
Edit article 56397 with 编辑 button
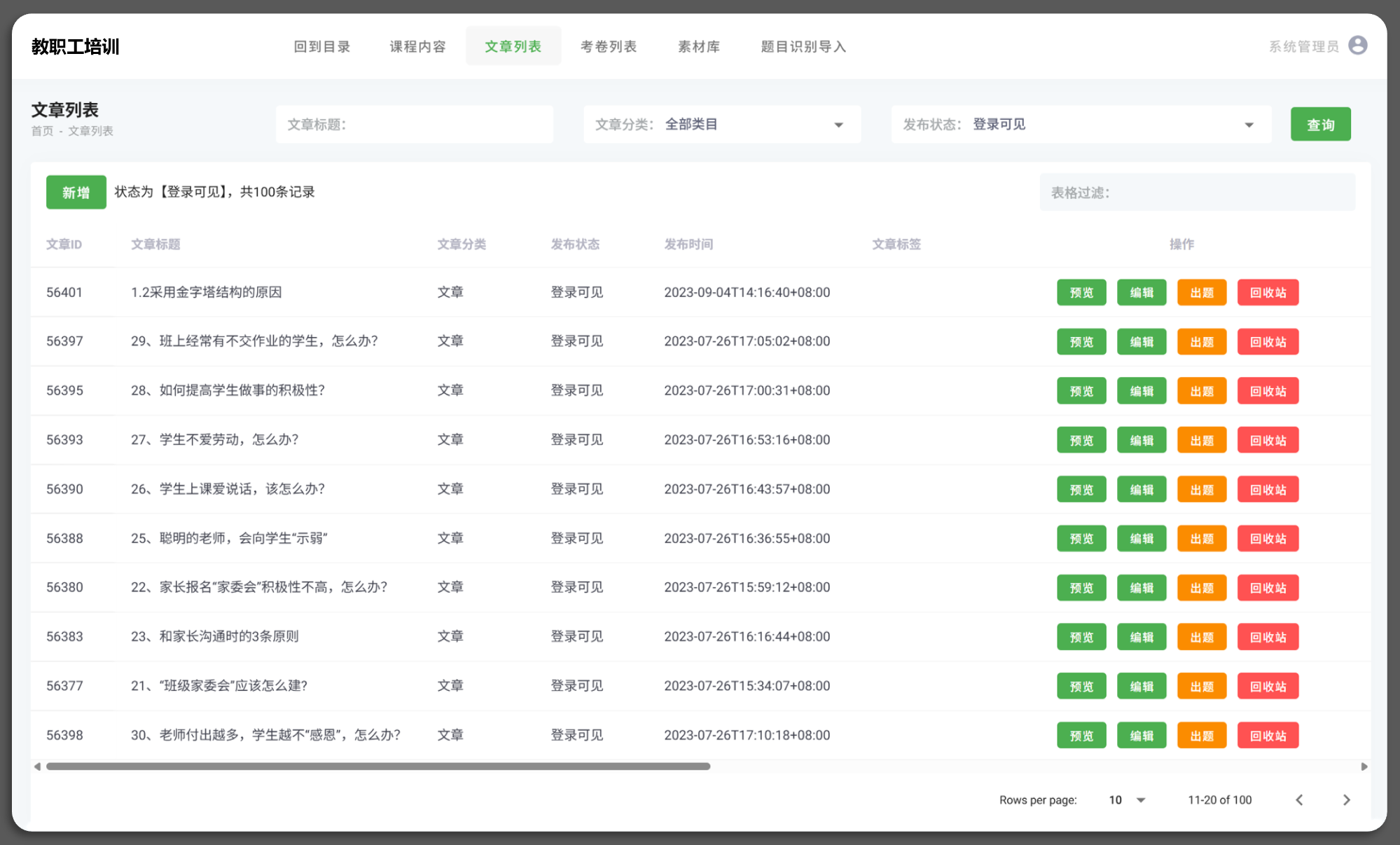pyautogui.click(x=1141, y=342)
